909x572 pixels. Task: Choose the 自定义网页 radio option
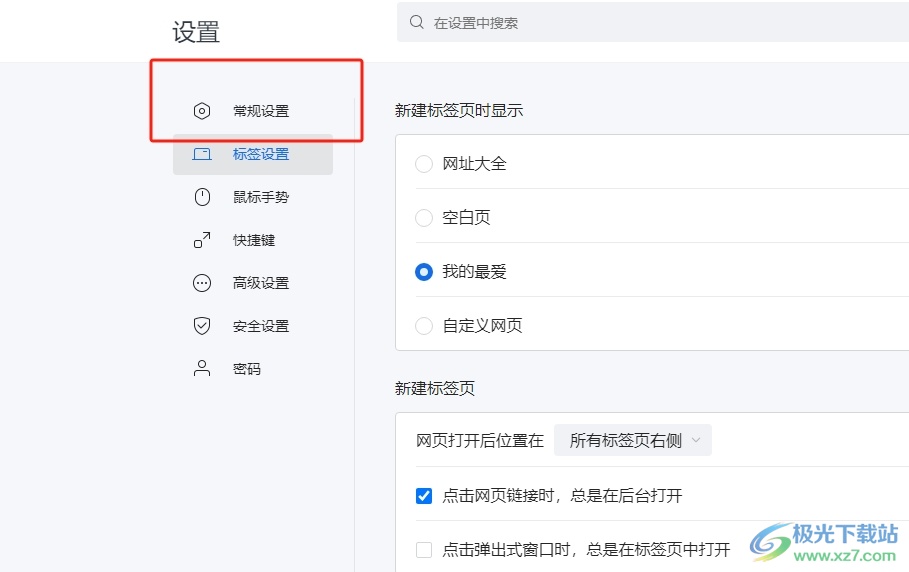point(424,325)
